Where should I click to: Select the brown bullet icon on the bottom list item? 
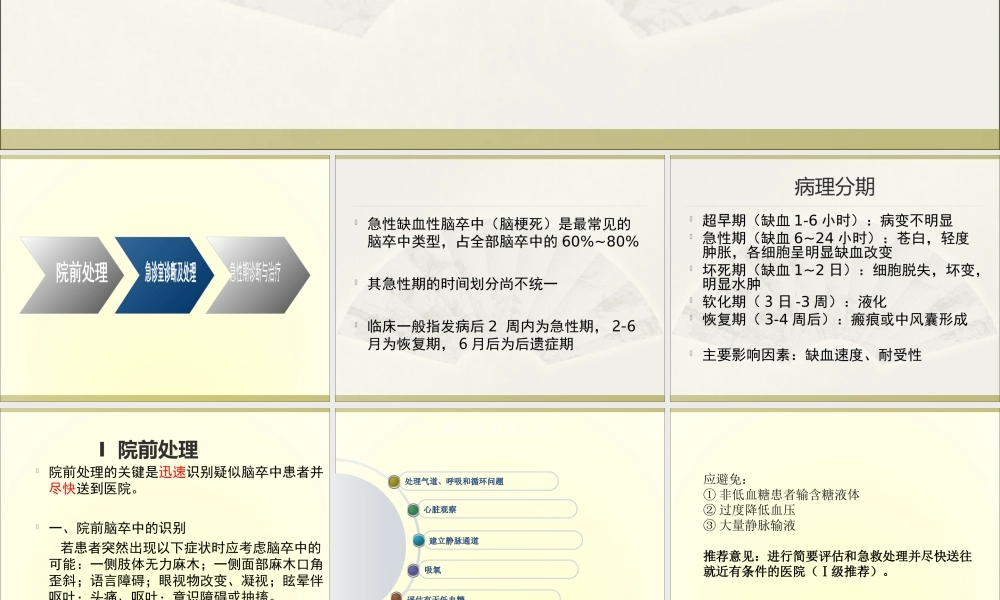396,597
